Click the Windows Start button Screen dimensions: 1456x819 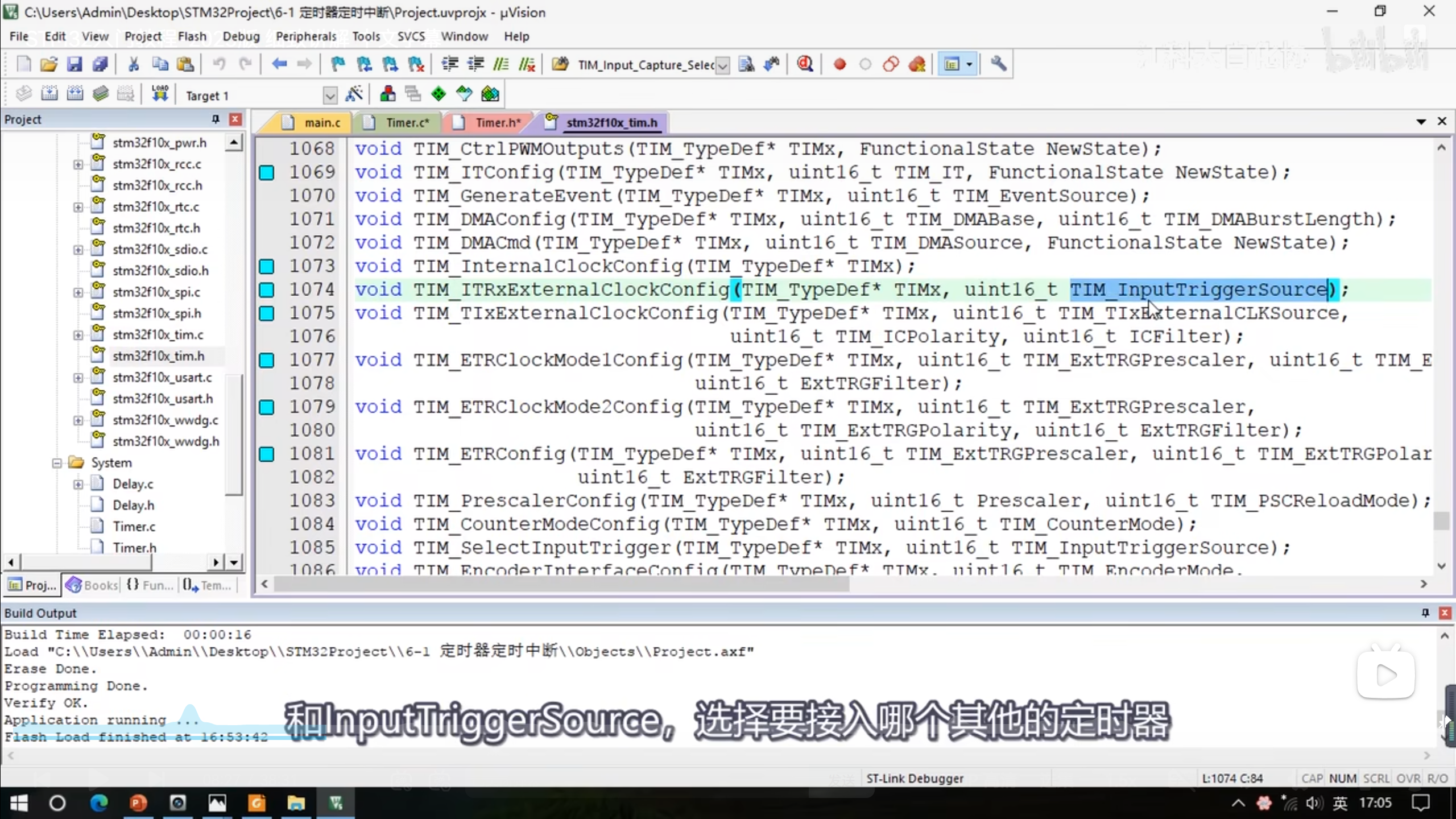point(19,803)
